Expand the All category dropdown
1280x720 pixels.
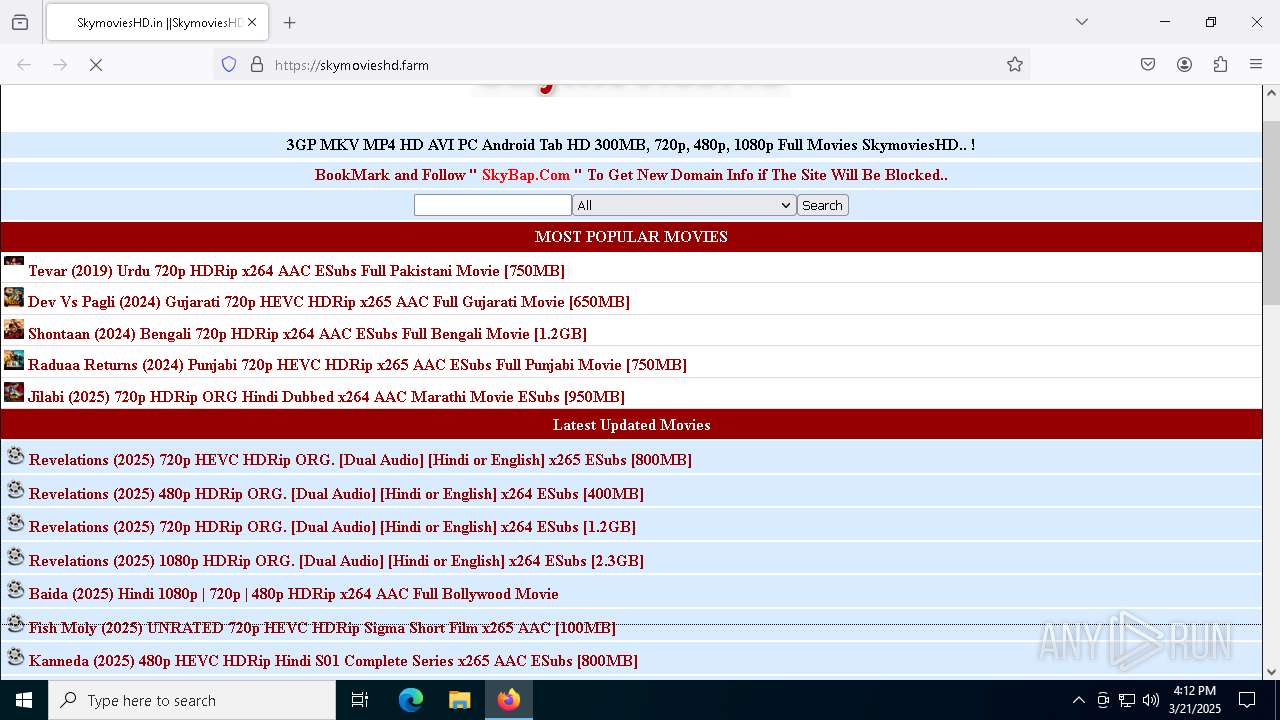tap(684, 205)
